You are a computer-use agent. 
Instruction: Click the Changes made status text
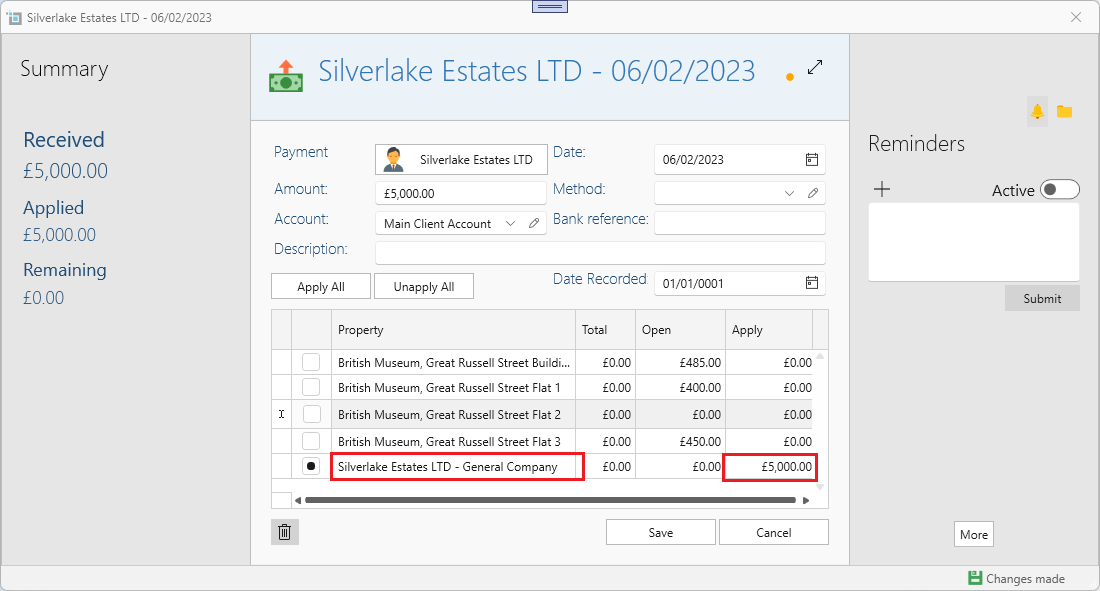[x=1025, y=578]
